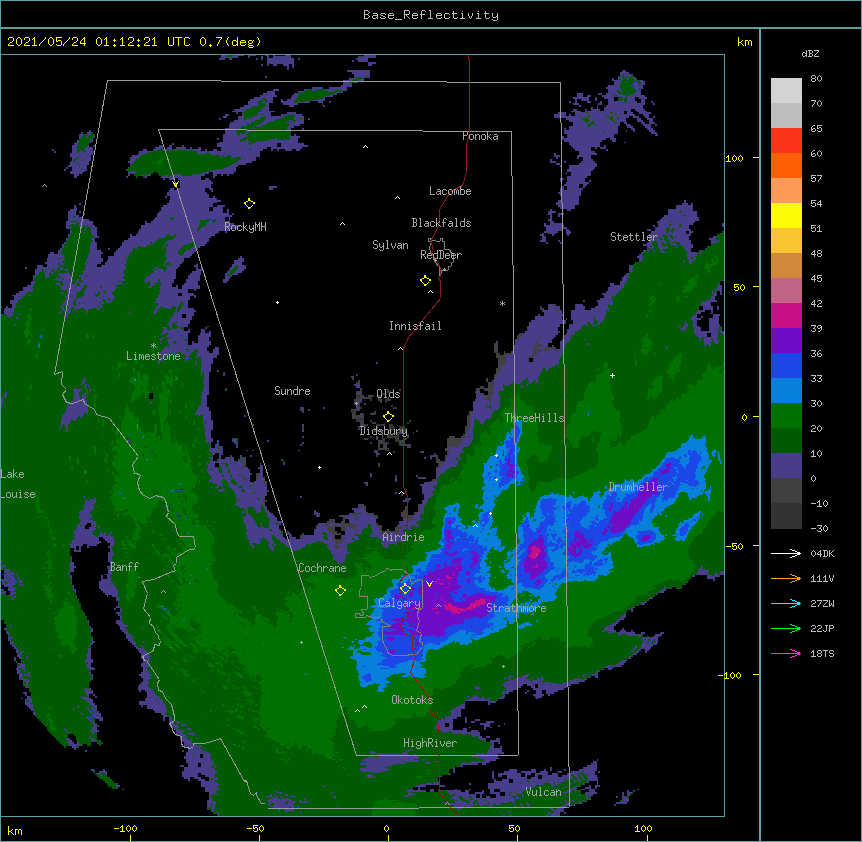
Task: Click the Cochrane city label
Action: tap(322, 568)
